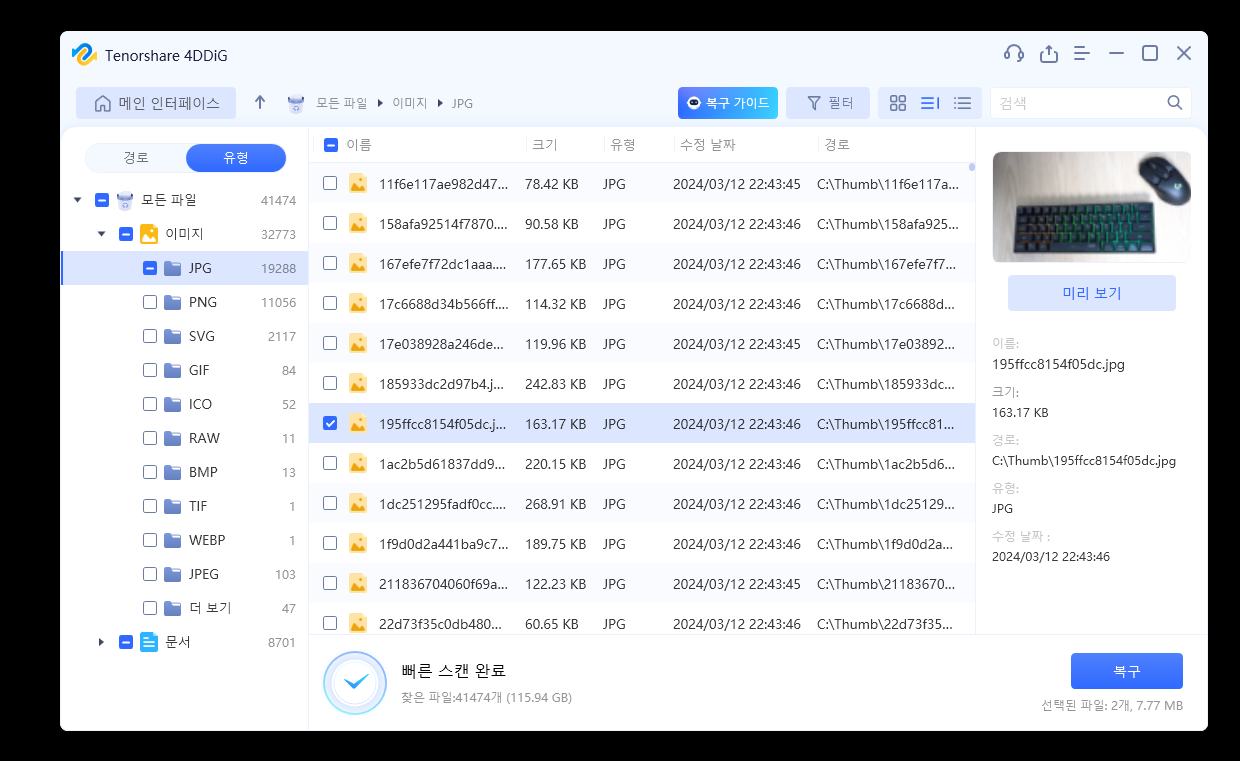Sort by the 수정 날짜 column header
This screenshot has width=1240, height=761.
tap(707, 145)
